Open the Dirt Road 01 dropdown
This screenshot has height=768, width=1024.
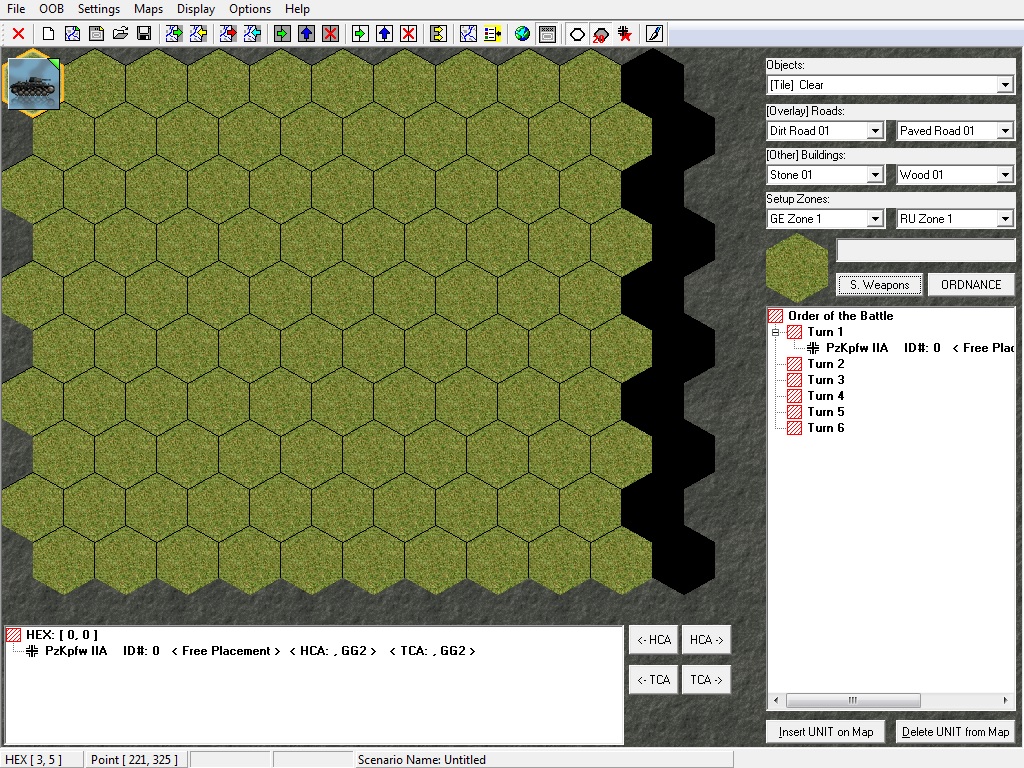(x=875, y=131)
